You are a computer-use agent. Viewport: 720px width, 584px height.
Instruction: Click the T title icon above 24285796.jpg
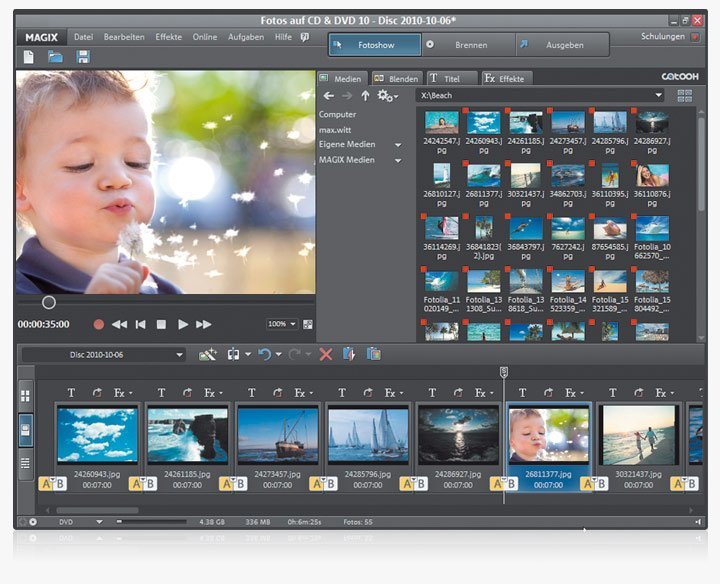(342, 393)
